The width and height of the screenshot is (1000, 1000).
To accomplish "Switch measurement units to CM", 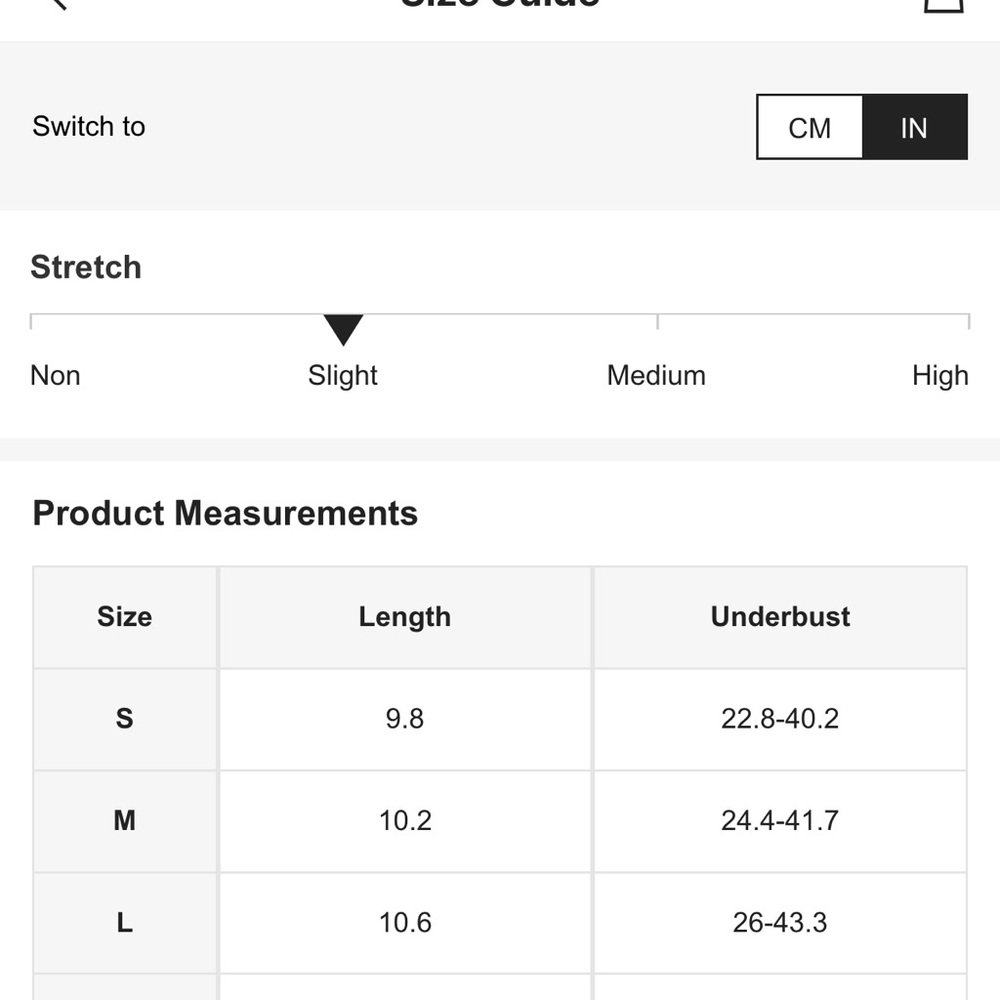I will [x=809, y=128].
